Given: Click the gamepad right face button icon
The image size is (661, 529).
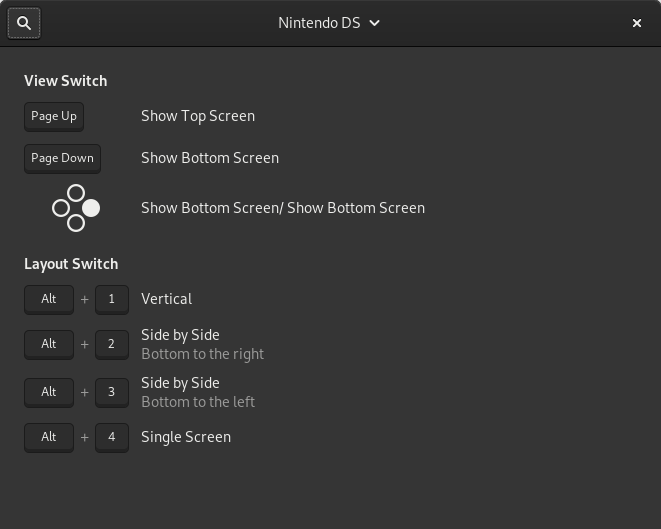Looking at the screenshot, I should coord(91,208).
